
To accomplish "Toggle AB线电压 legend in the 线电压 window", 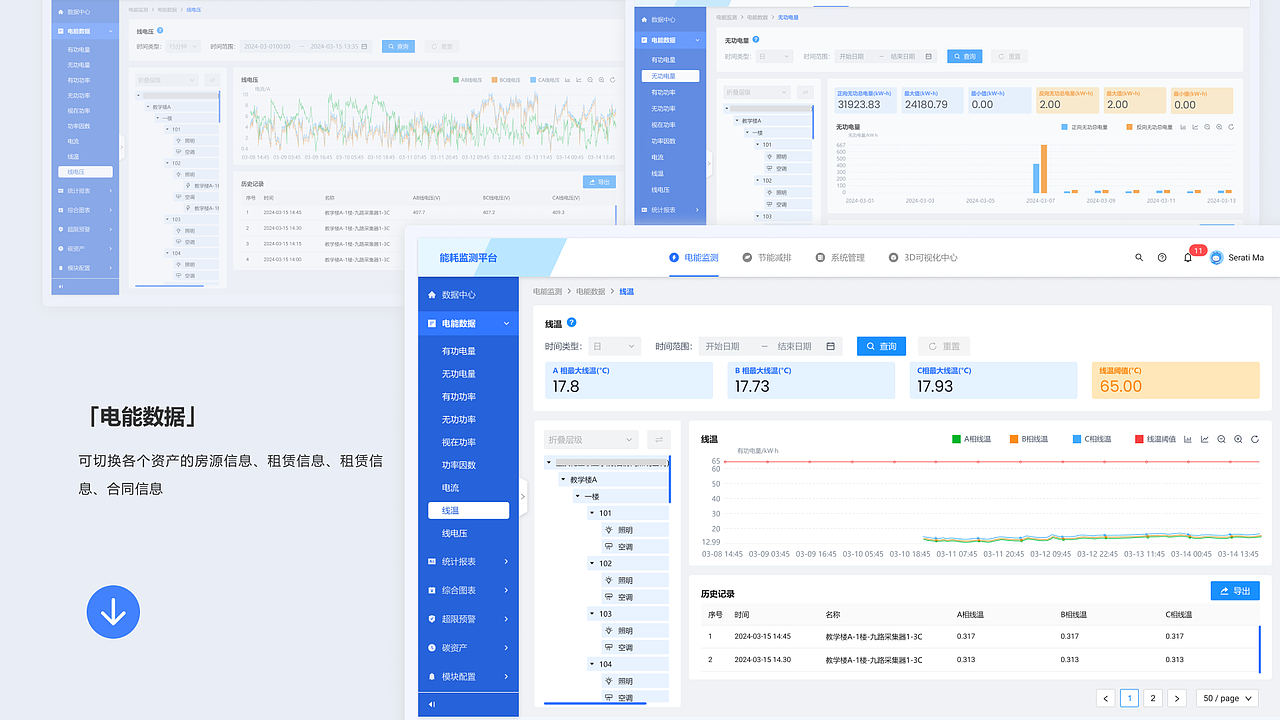I will pyautogui.click(x=469, y=80).
